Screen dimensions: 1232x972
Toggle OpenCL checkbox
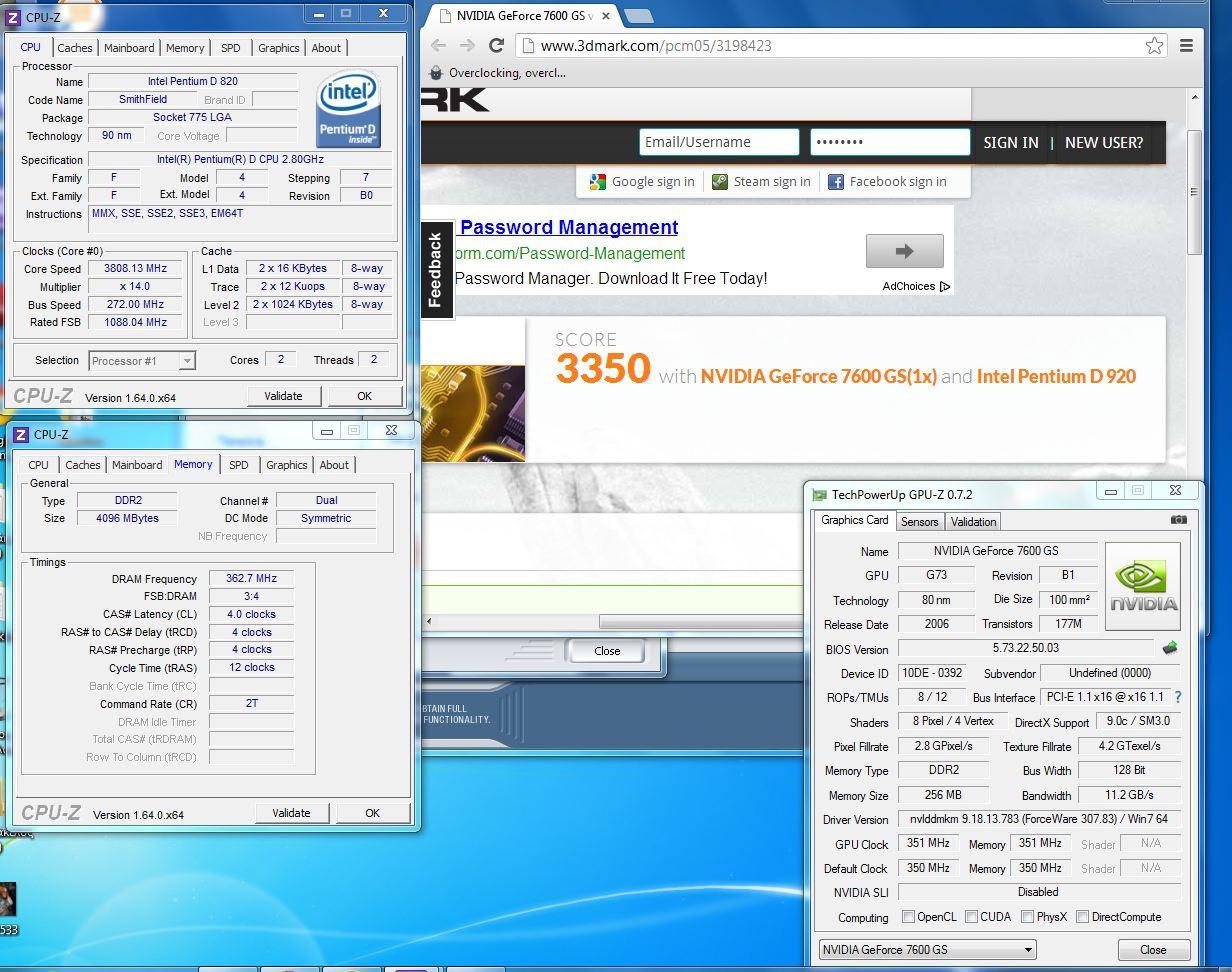coord(908,916)
